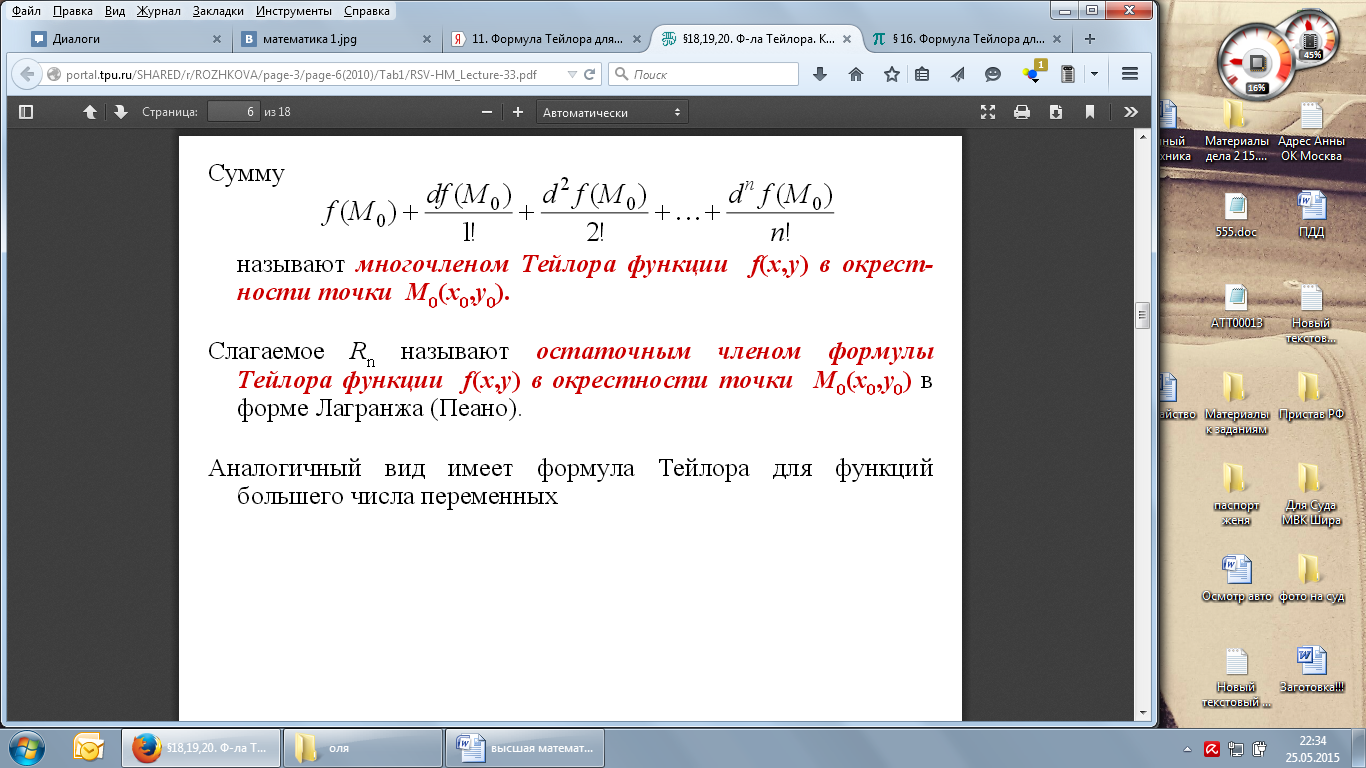Select the паспорт женя folder

(1237, 494)
